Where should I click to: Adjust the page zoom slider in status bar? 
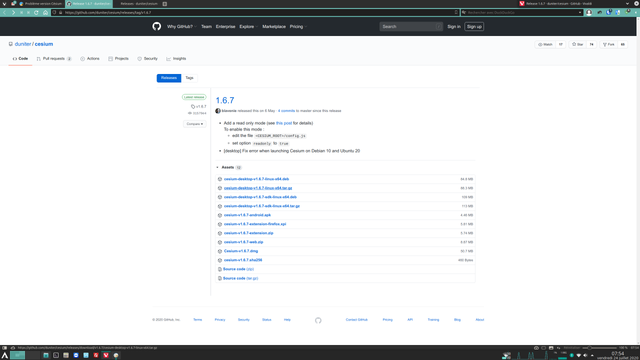599,348
